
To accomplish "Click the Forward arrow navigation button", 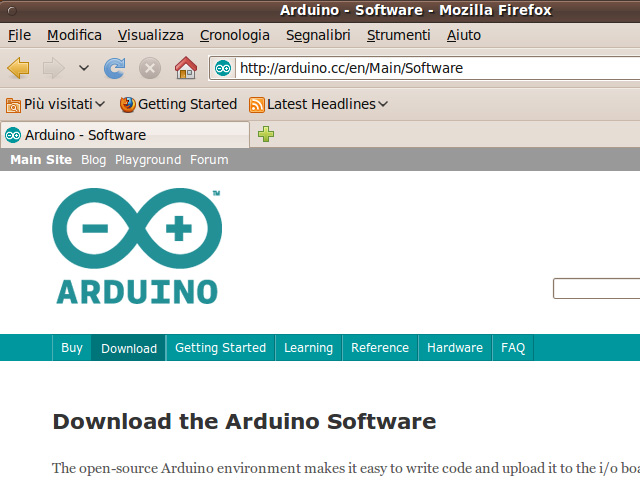I will pyautogui.click(x=53, y=68).
